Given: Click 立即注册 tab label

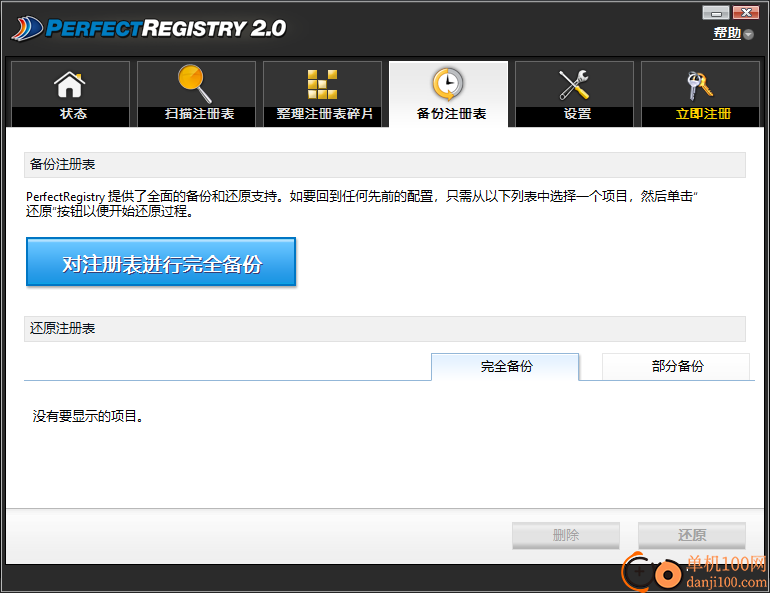Looking at the screenshot, I should point(703,114).
